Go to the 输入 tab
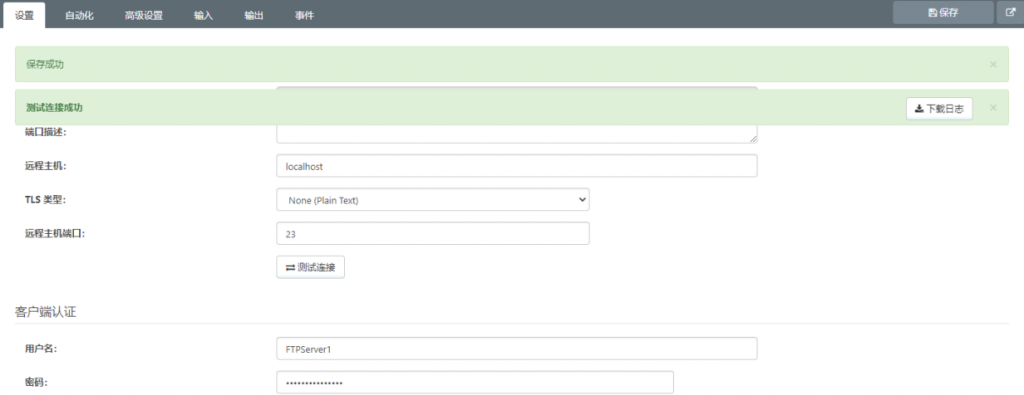Viewport: 1024px width, 395px height. pyautogui.click(x=204, y=16)
